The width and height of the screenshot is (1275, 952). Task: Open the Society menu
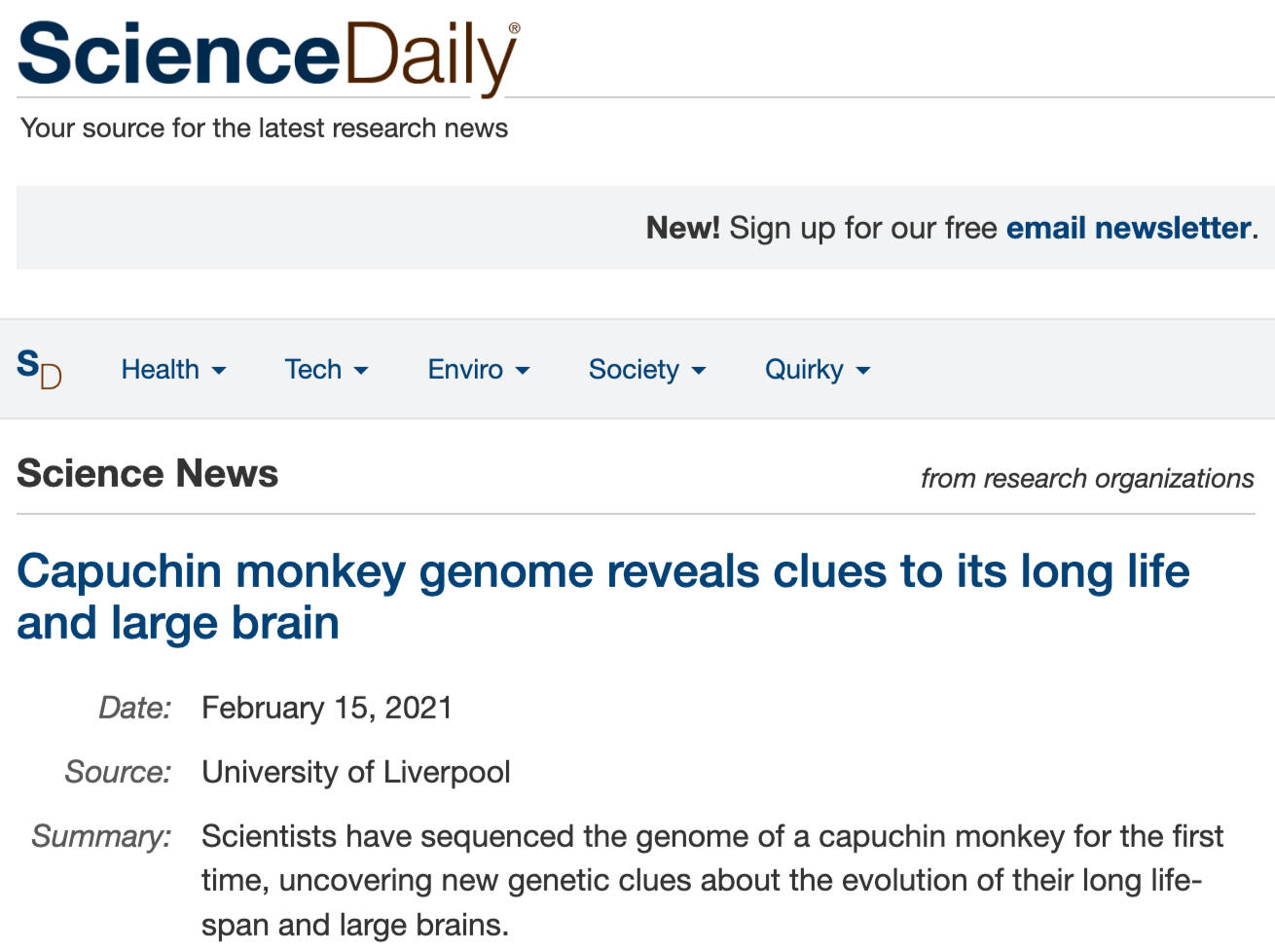[x=634, y=370]
